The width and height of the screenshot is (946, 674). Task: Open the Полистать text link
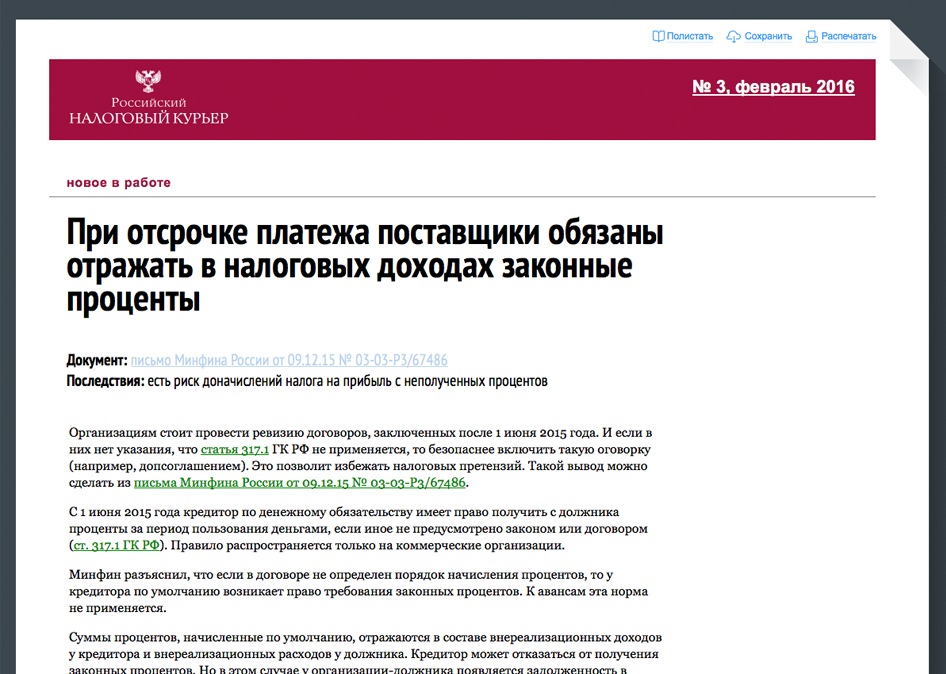point(690,36)
